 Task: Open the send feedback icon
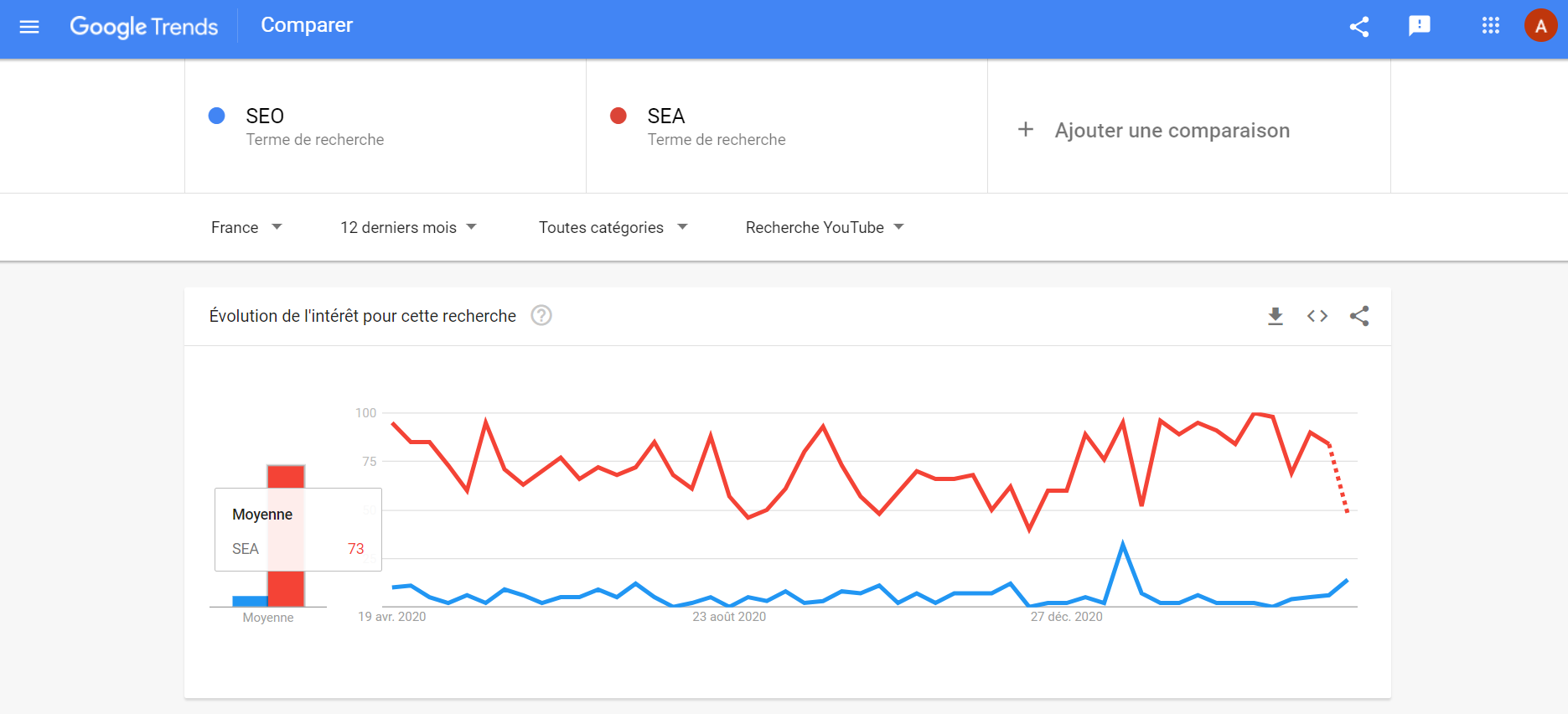click(x=1420, y=26)
